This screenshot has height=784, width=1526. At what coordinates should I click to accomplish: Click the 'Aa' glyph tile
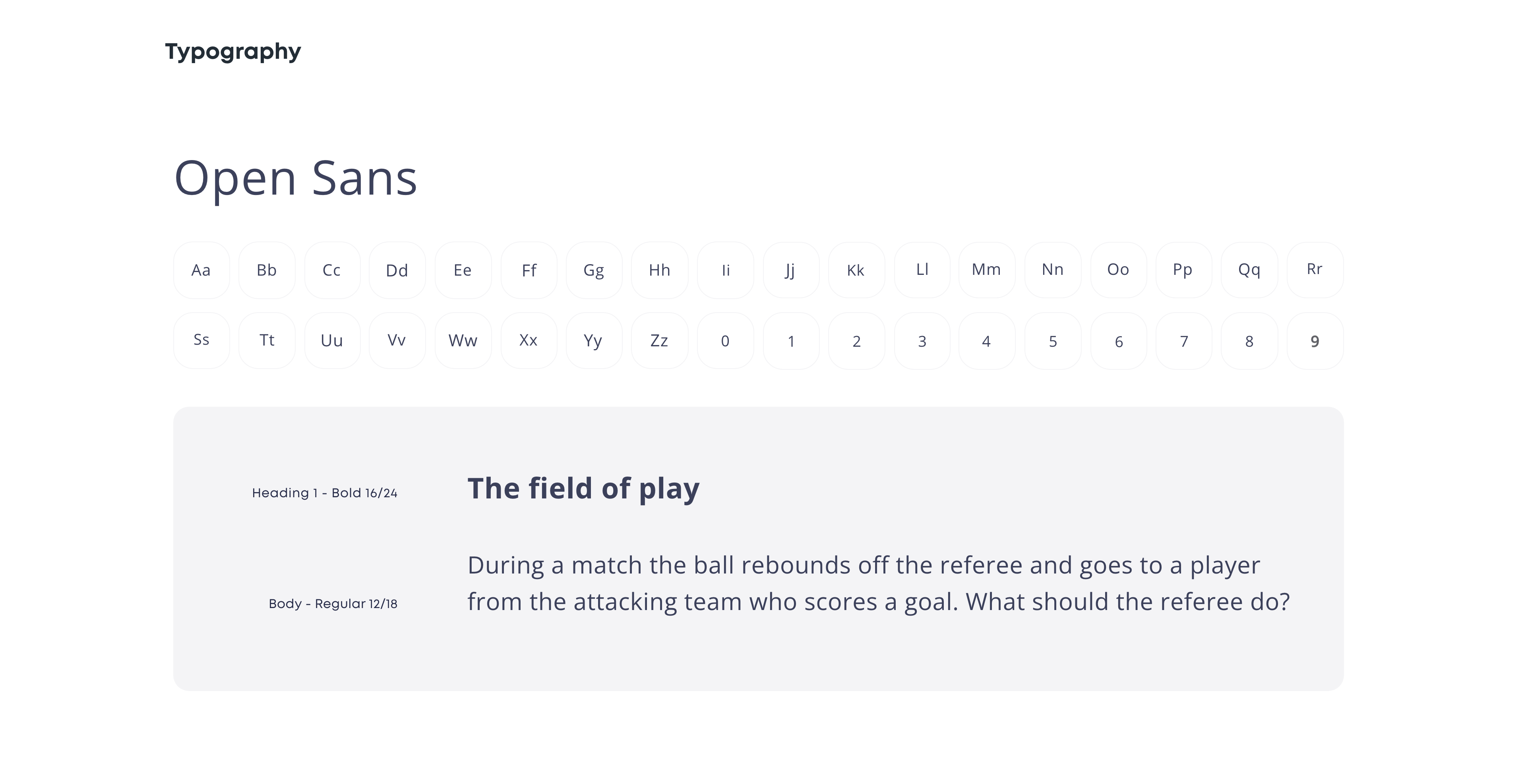point(201,270)
